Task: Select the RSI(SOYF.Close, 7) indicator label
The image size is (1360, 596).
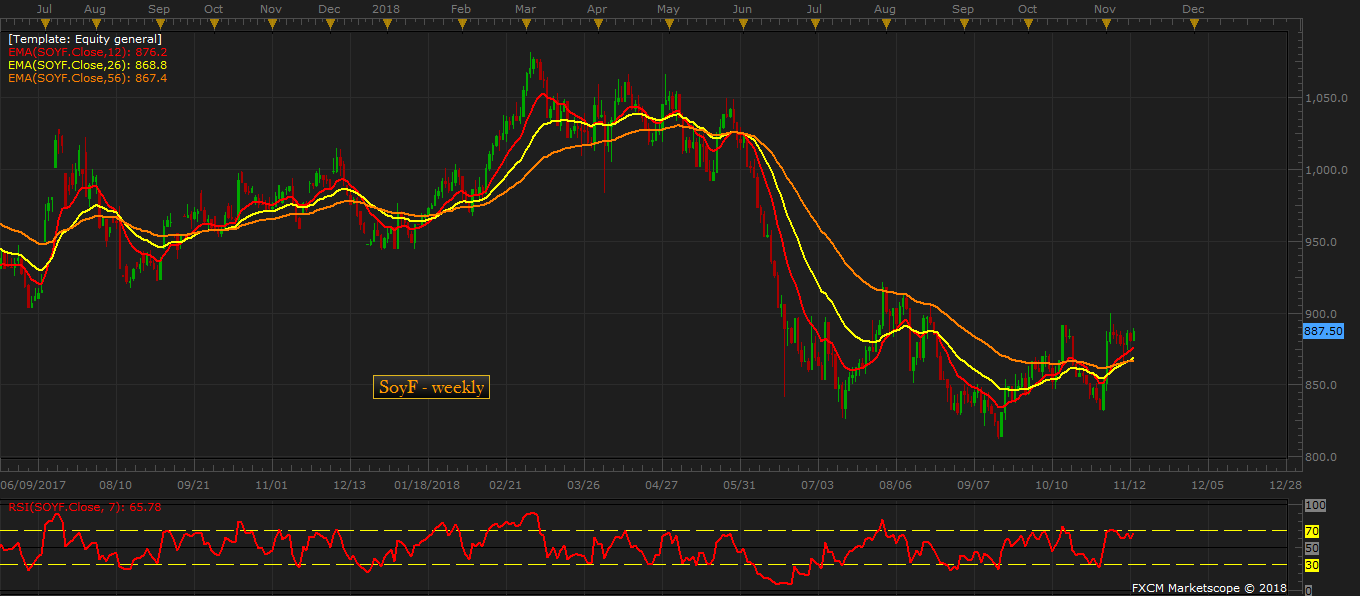Action: coord(85,507)
